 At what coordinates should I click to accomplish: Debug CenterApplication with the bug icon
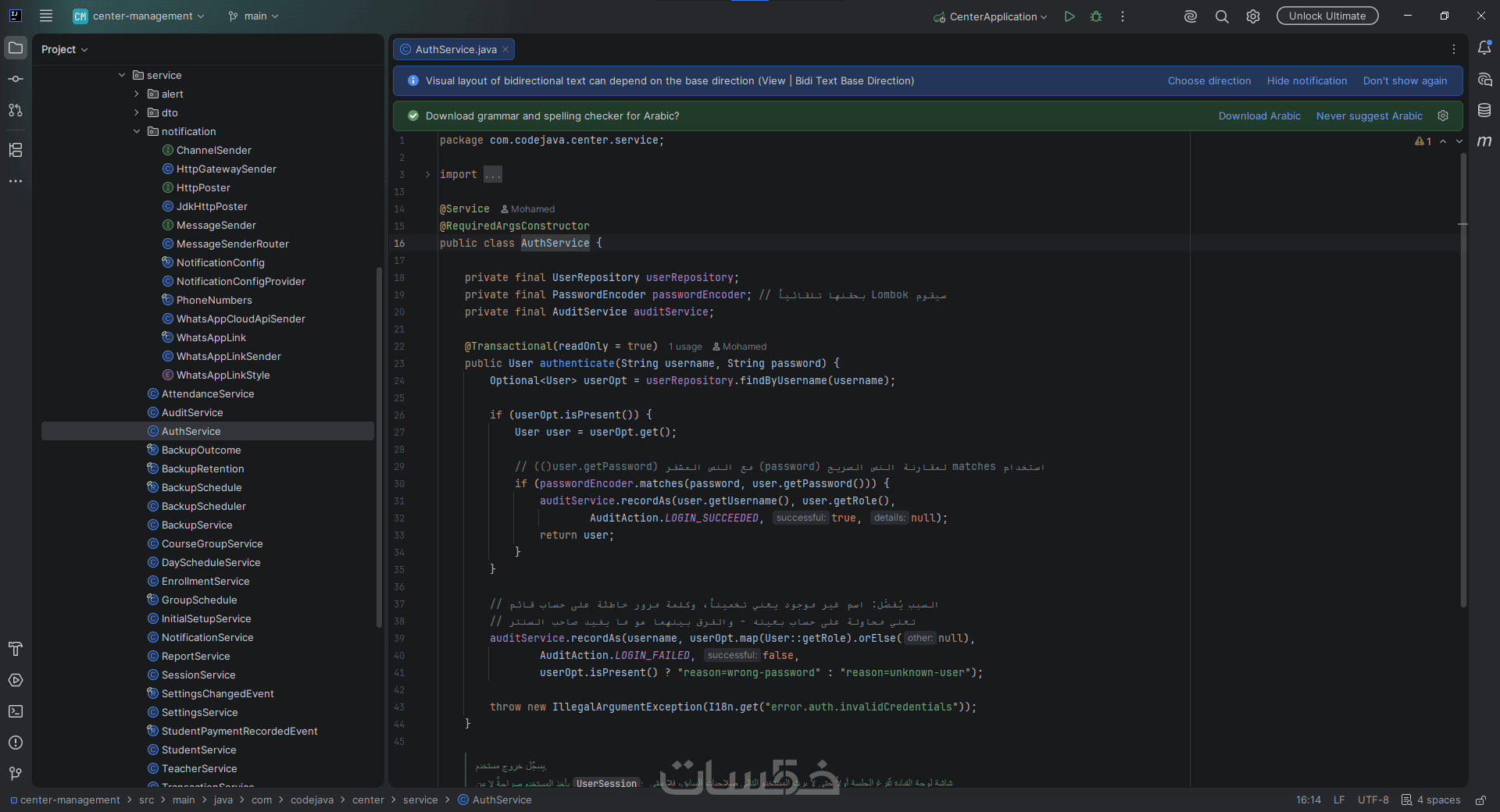pyautogui.click(x=1096, y=16)
